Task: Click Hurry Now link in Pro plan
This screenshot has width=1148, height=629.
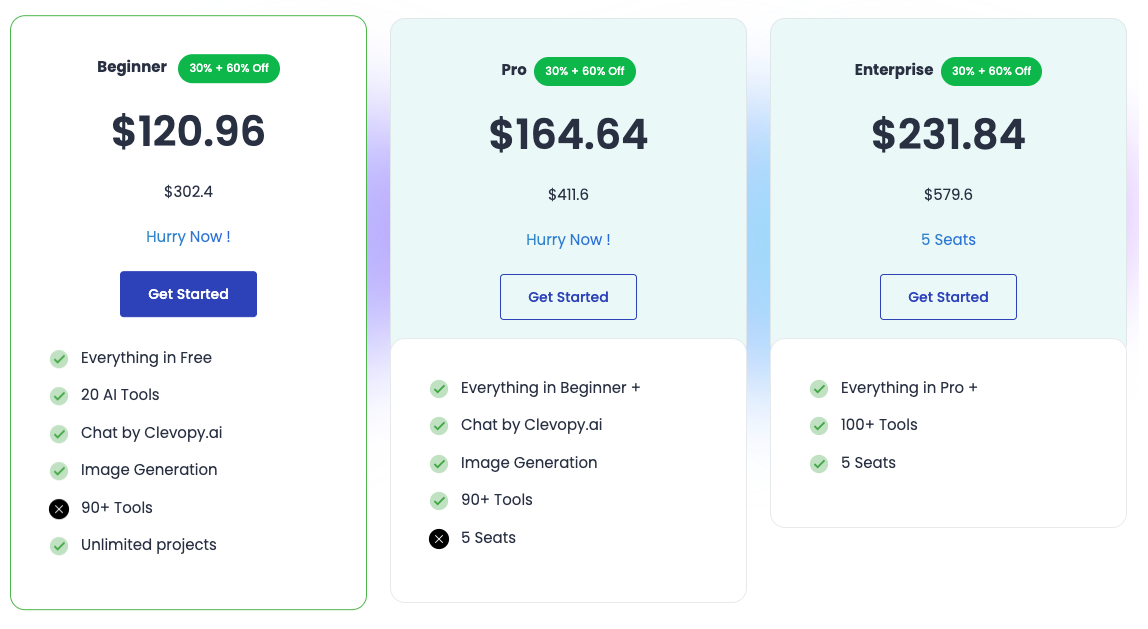Action: 568,240
